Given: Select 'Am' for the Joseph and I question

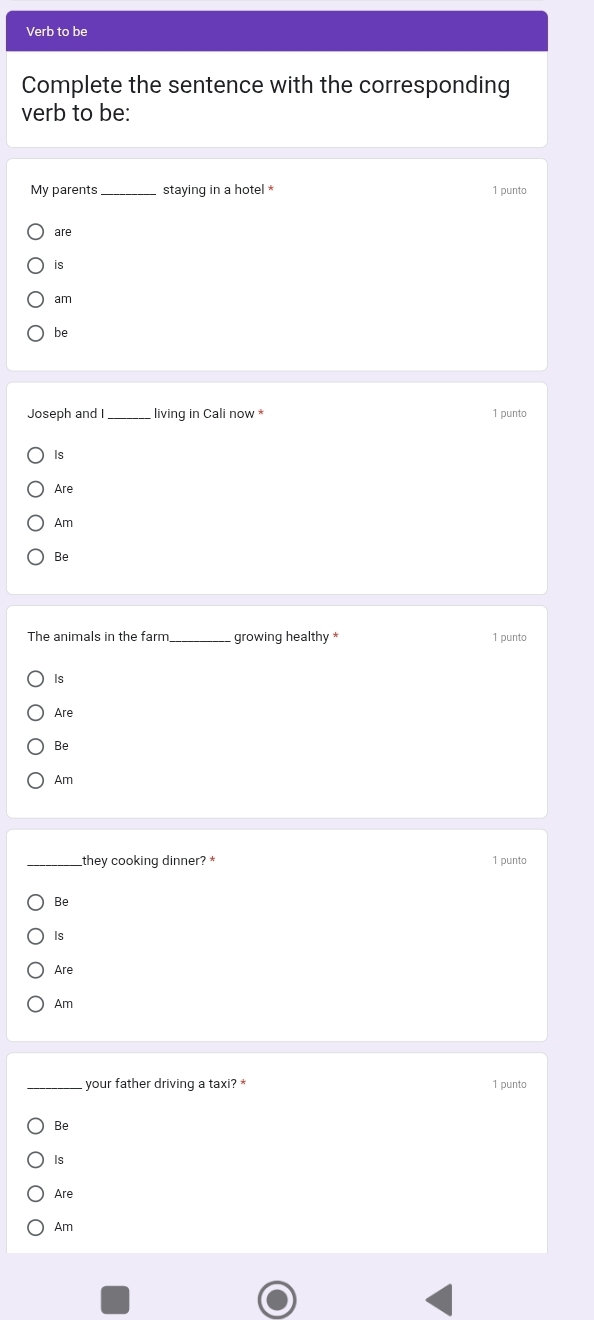Looking at the screenshot, I should tap(36, 522).
